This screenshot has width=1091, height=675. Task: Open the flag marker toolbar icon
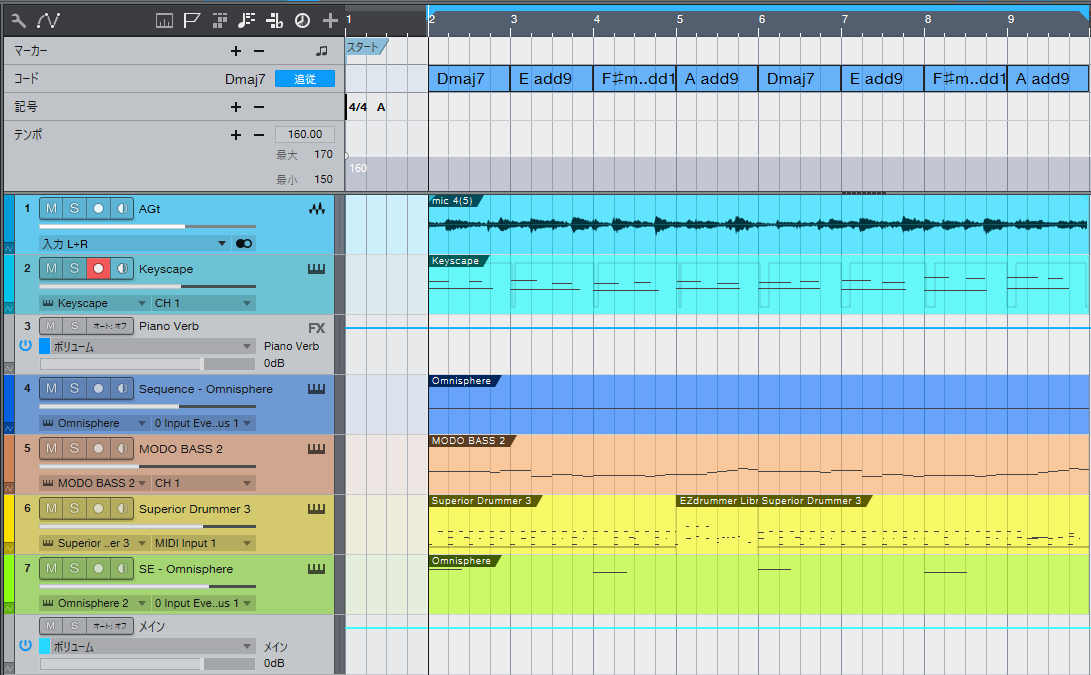192,21
